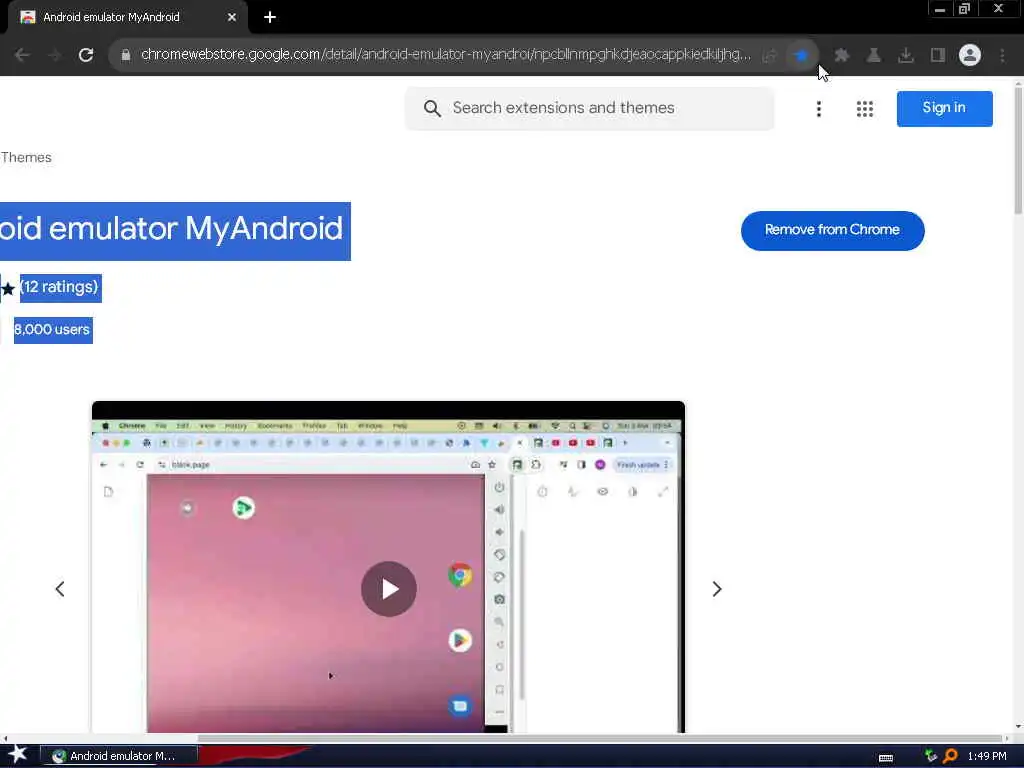Show next screenshot with right chevron
Screen dimensions: 1024x768
[716, 589]
